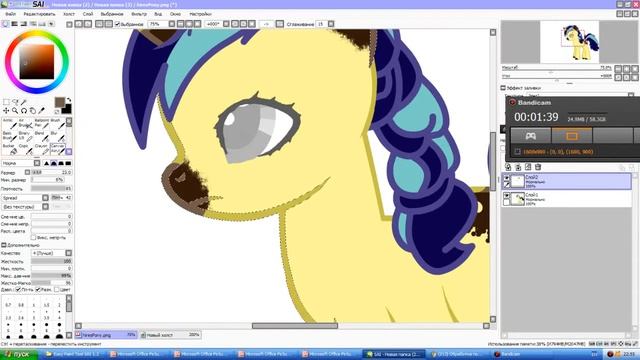
Task: Open the 75% zoom level dropdown
Action: (172, 24)
